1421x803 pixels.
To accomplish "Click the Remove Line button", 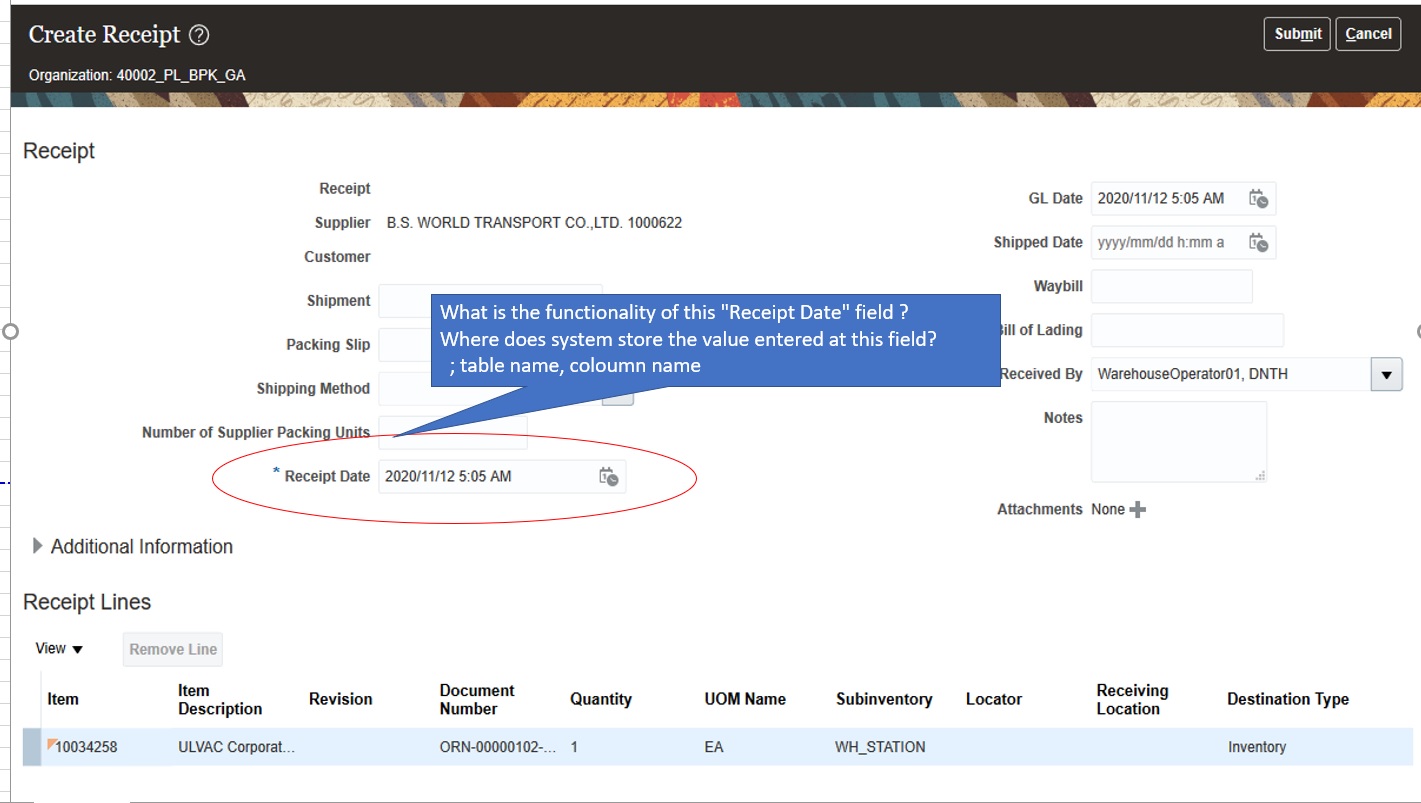I will pyautogui.click(x=171, y=648).
